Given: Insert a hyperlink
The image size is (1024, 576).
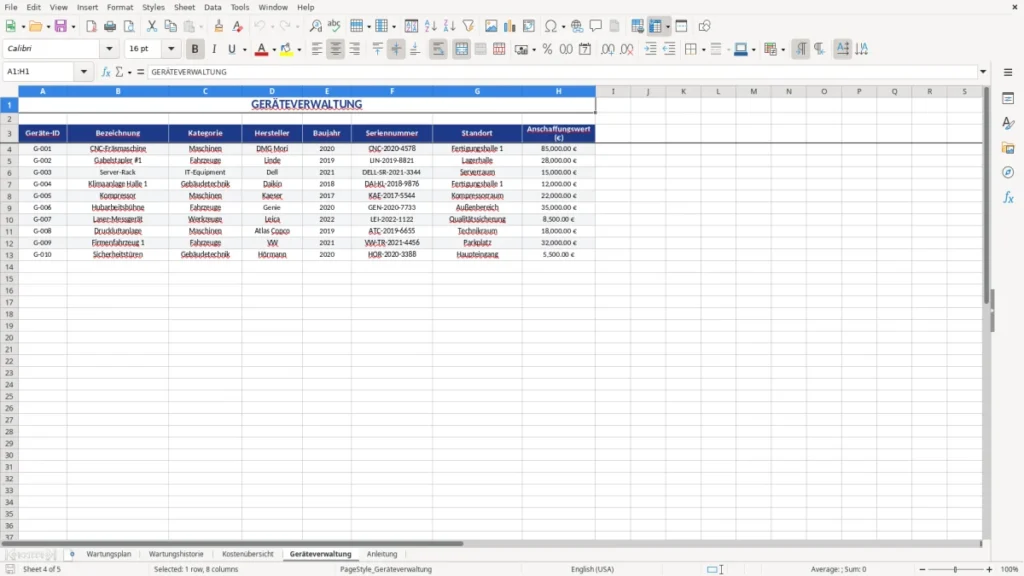Looking at the screenshot, I should pyautogui.click(x=577, y=26).
